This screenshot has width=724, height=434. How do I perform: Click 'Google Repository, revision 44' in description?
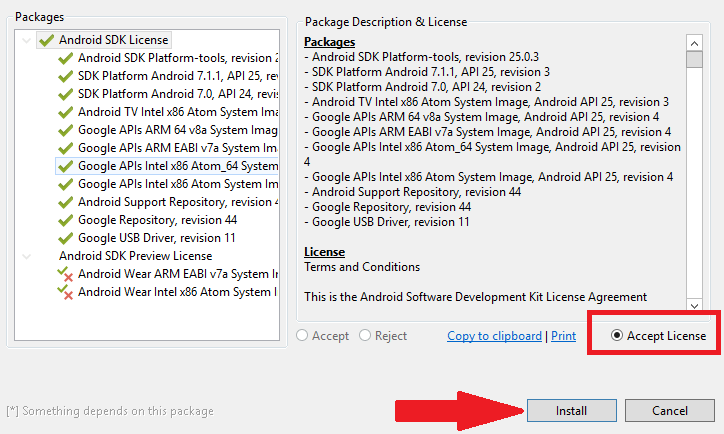point(392,207)
